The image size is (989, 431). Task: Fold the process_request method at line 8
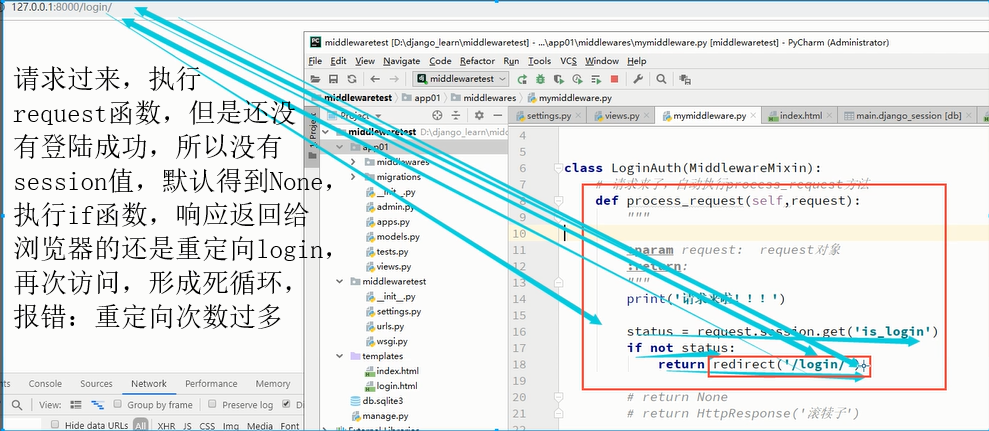[557, 201]
